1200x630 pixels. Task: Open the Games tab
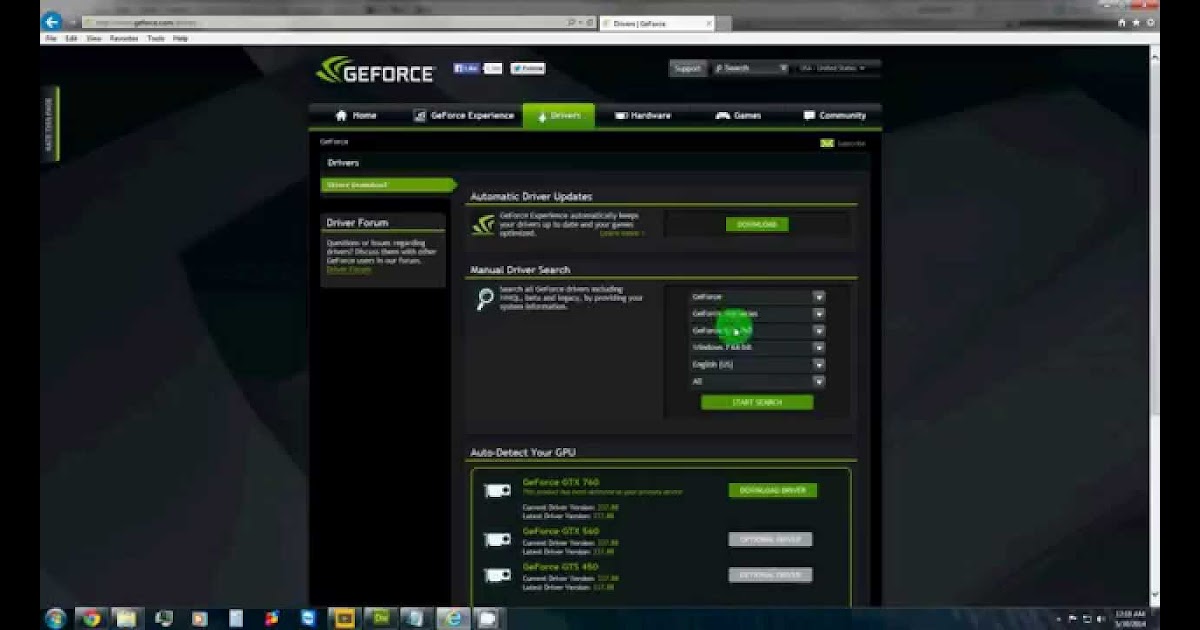point(738,116)
